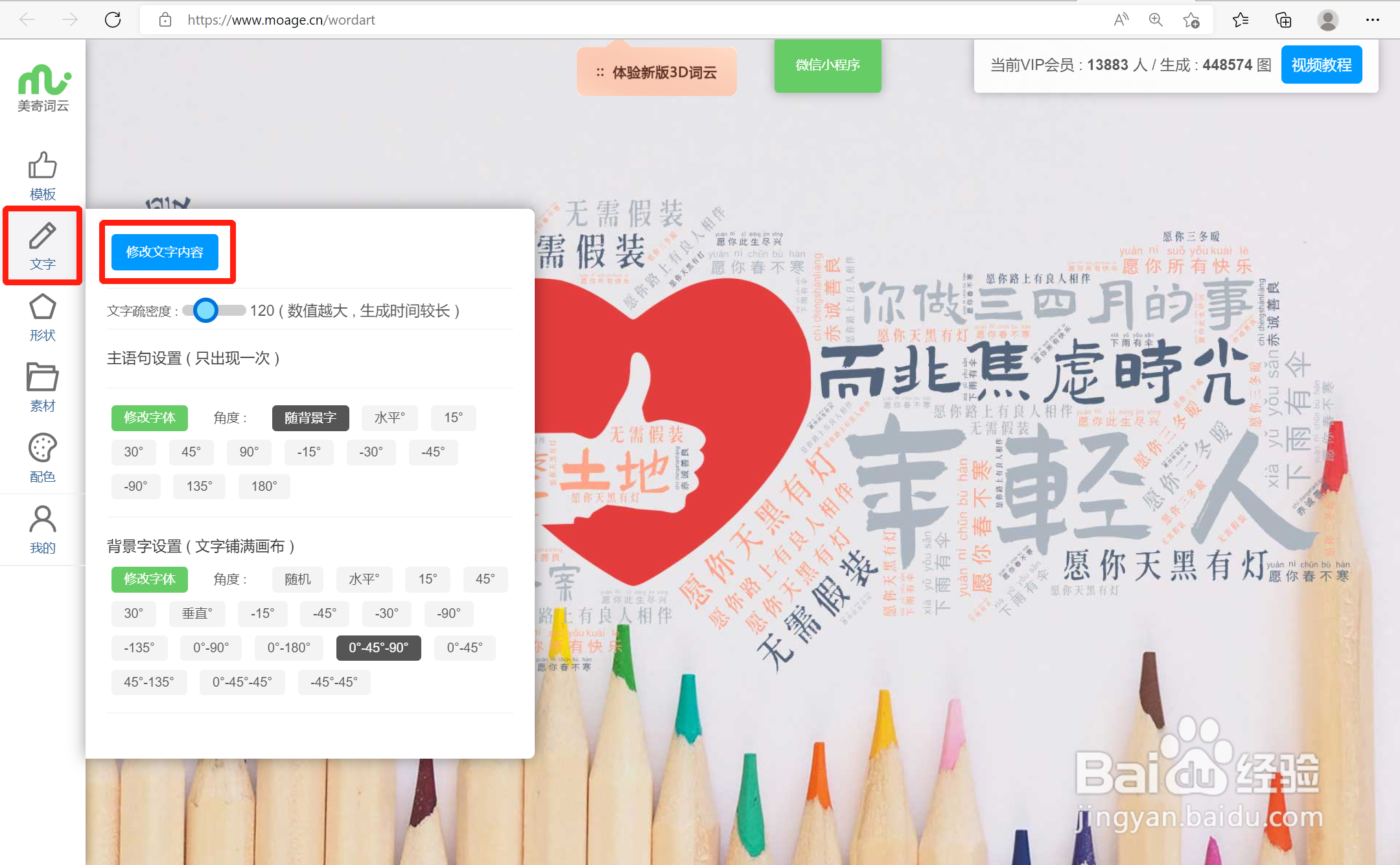
Task: Open the 模板 templates sidebar icon
Action: pos(43,176)
